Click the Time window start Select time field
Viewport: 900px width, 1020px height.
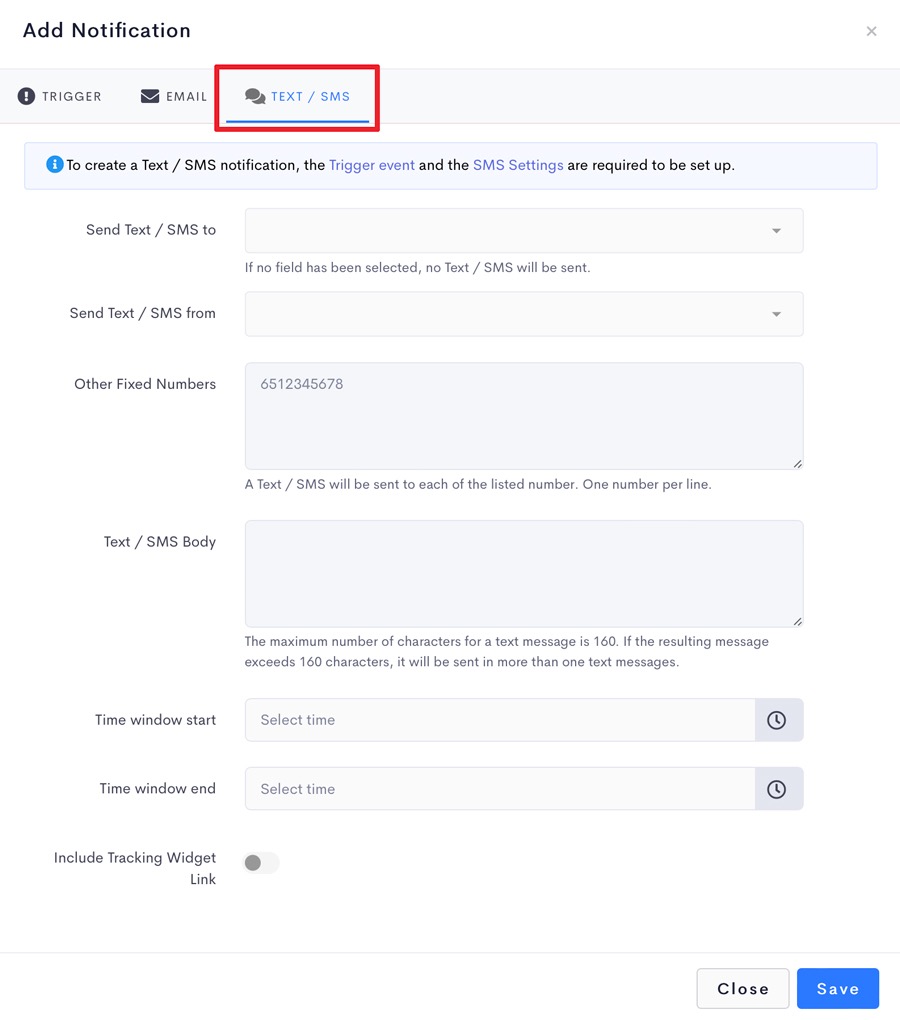pyautogui.click(x=500, y=720)
